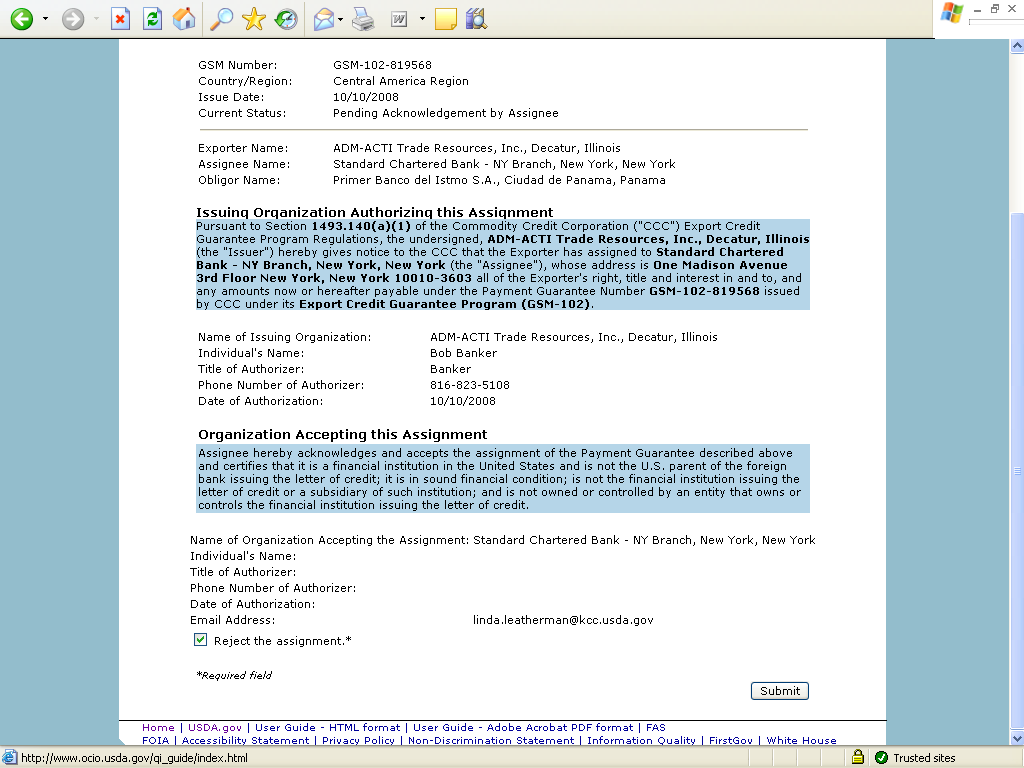Viewport: 1024px width, 768px height.
Task: Expand the Edit icon dropdown arrow
Action: (422, 19)
